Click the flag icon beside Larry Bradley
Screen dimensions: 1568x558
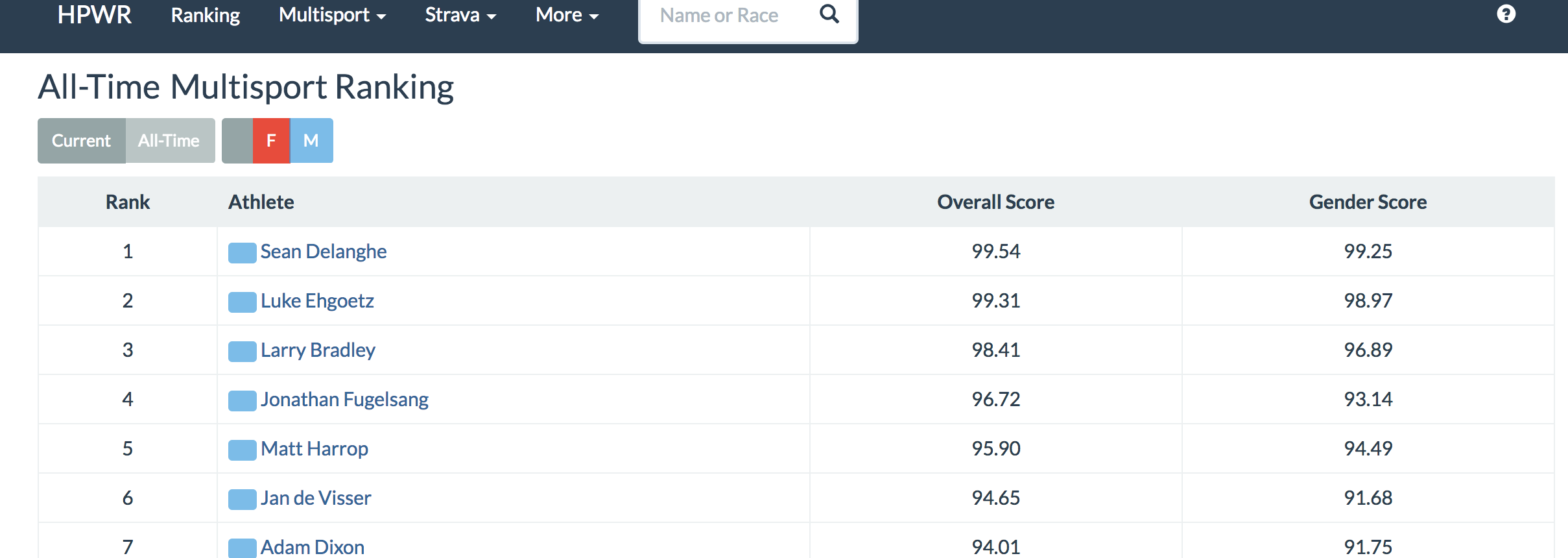tap(242, 351)
